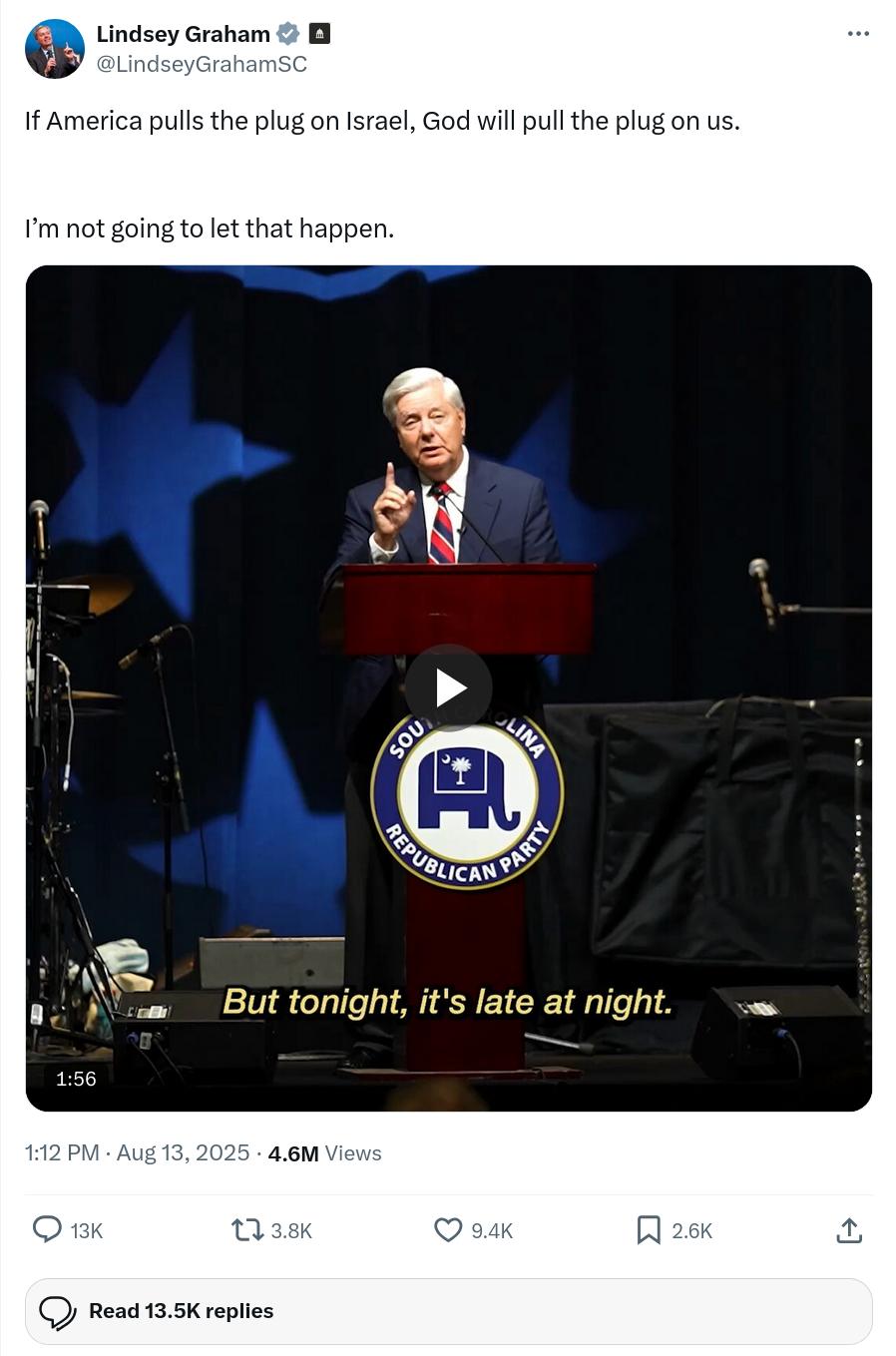The image size is (896, 1356).
Task: Click the reply speech bubble icon
Action: [48, 1229]
